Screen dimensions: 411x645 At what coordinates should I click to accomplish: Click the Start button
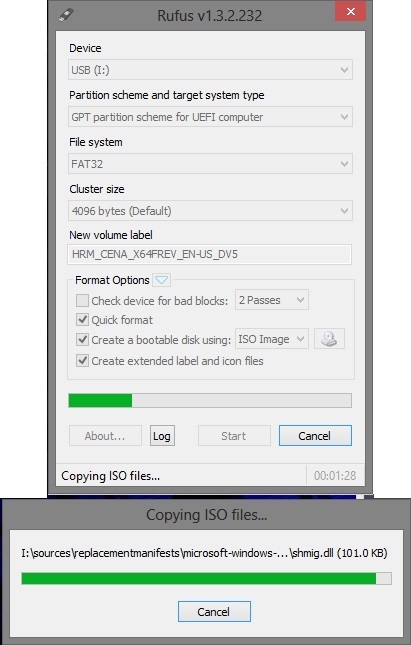[234, 436]
